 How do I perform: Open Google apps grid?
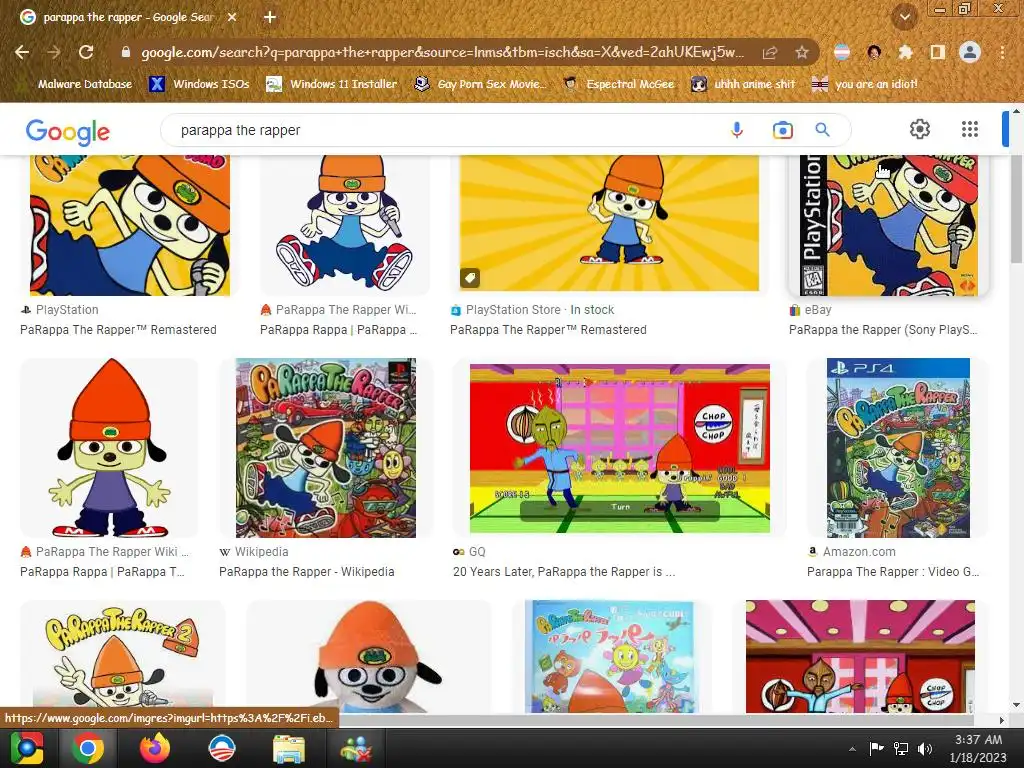coord(970,129)
